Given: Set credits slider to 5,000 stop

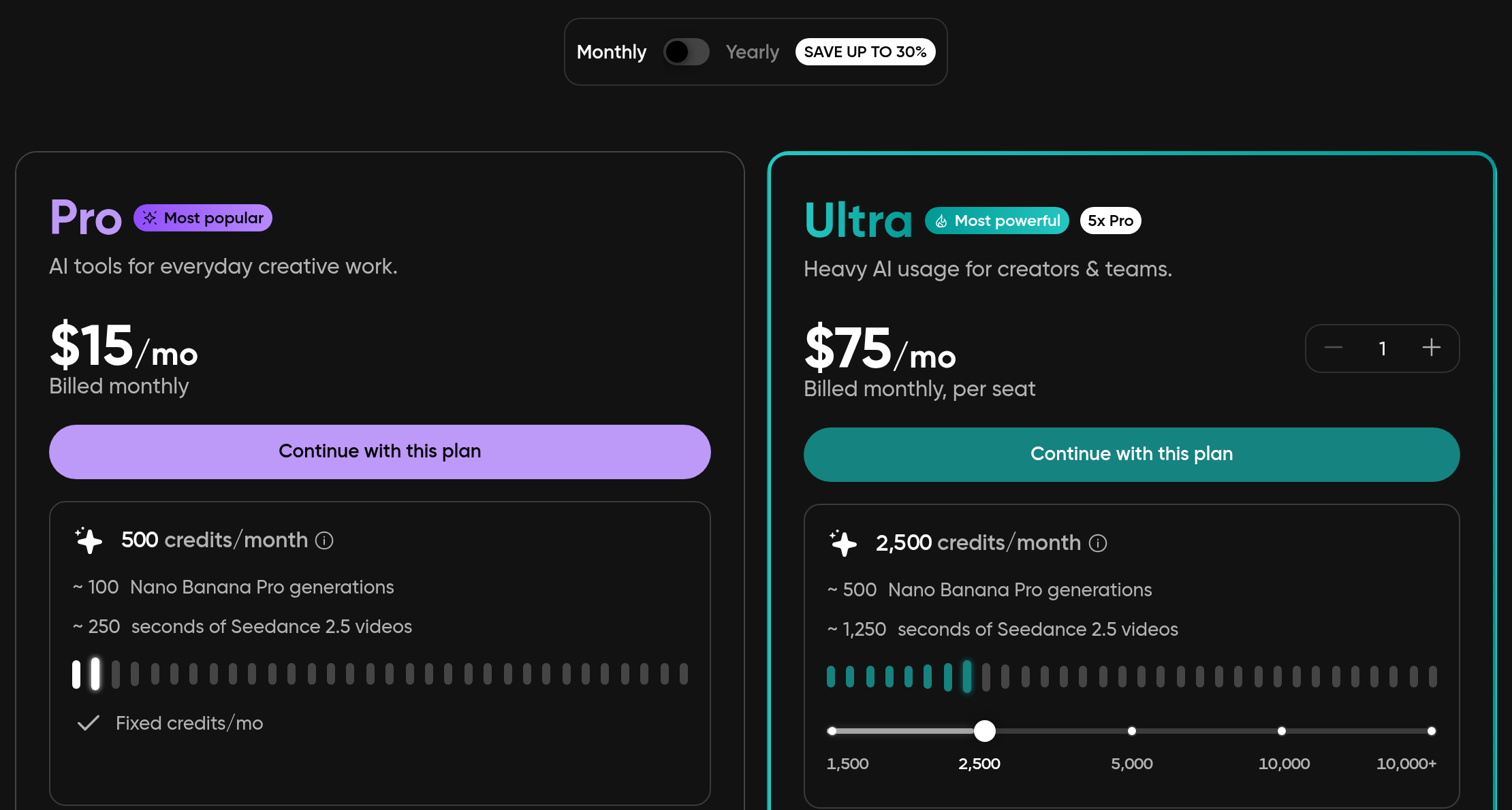Looking at the screenshot, I should [1132, 731].
